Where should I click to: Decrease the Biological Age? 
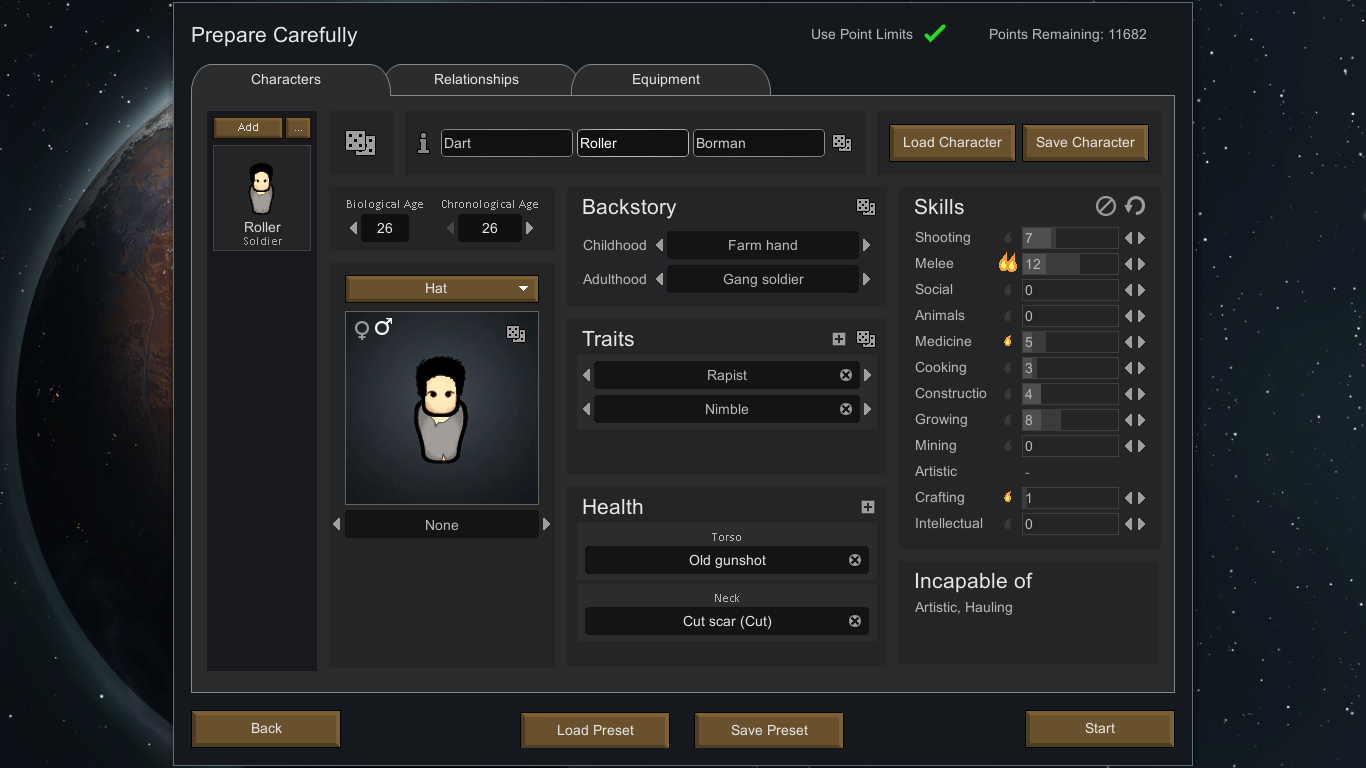coord(353,228)
